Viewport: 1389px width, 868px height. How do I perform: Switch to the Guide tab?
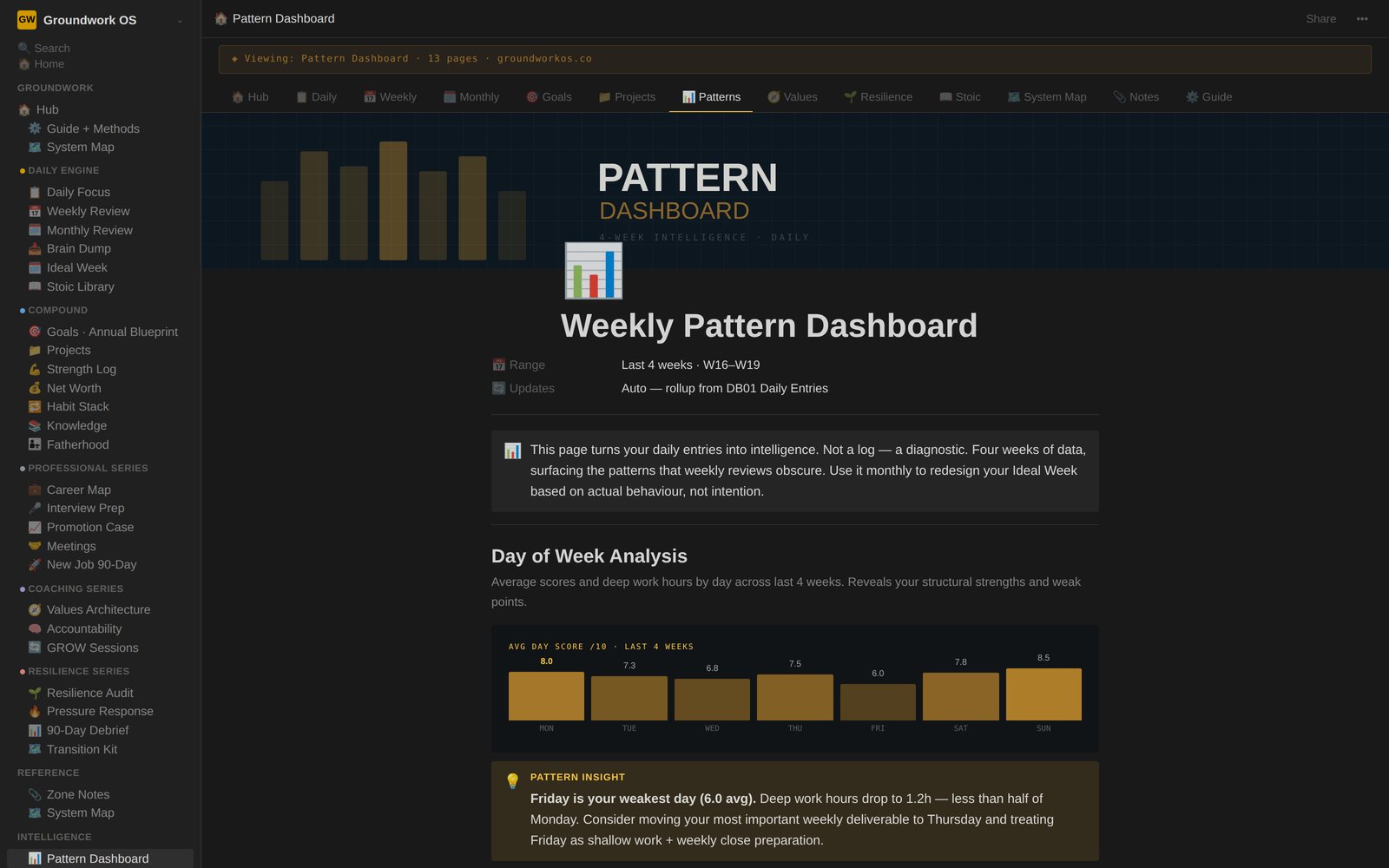(1209, 97)
